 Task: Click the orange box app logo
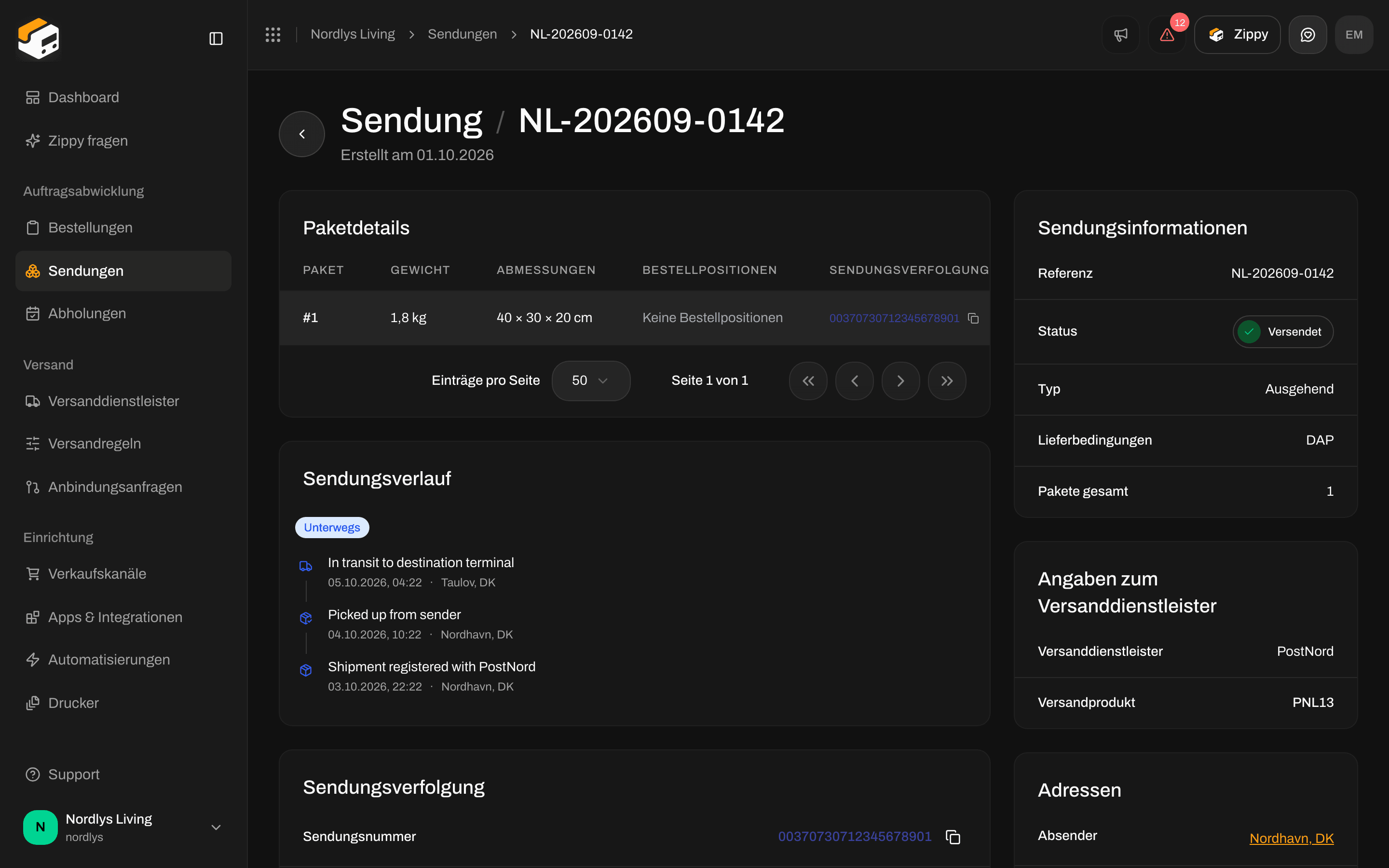click(x=39, y=39)
